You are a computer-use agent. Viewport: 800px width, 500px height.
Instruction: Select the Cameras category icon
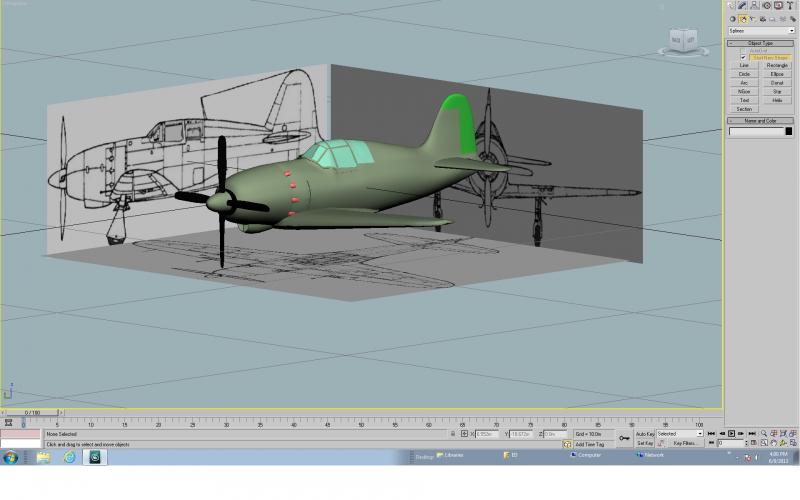(762, 19)
